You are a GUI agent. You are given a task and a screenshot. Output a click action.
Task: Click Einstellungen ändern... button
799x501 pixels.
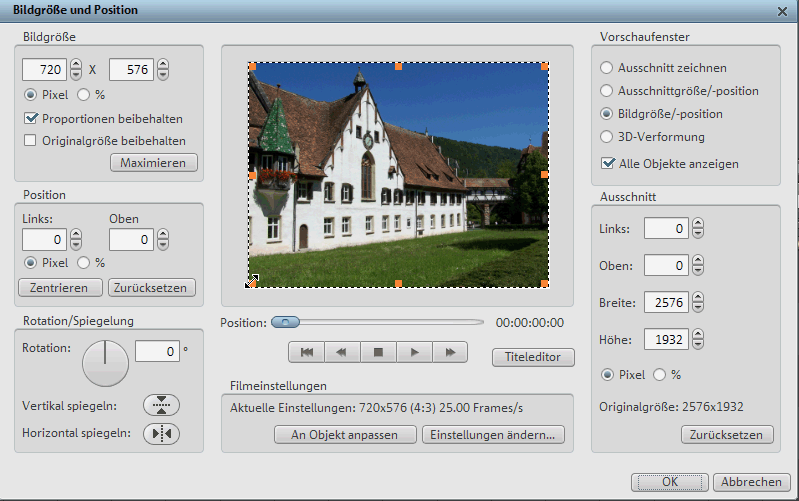(x=493, y=435)
